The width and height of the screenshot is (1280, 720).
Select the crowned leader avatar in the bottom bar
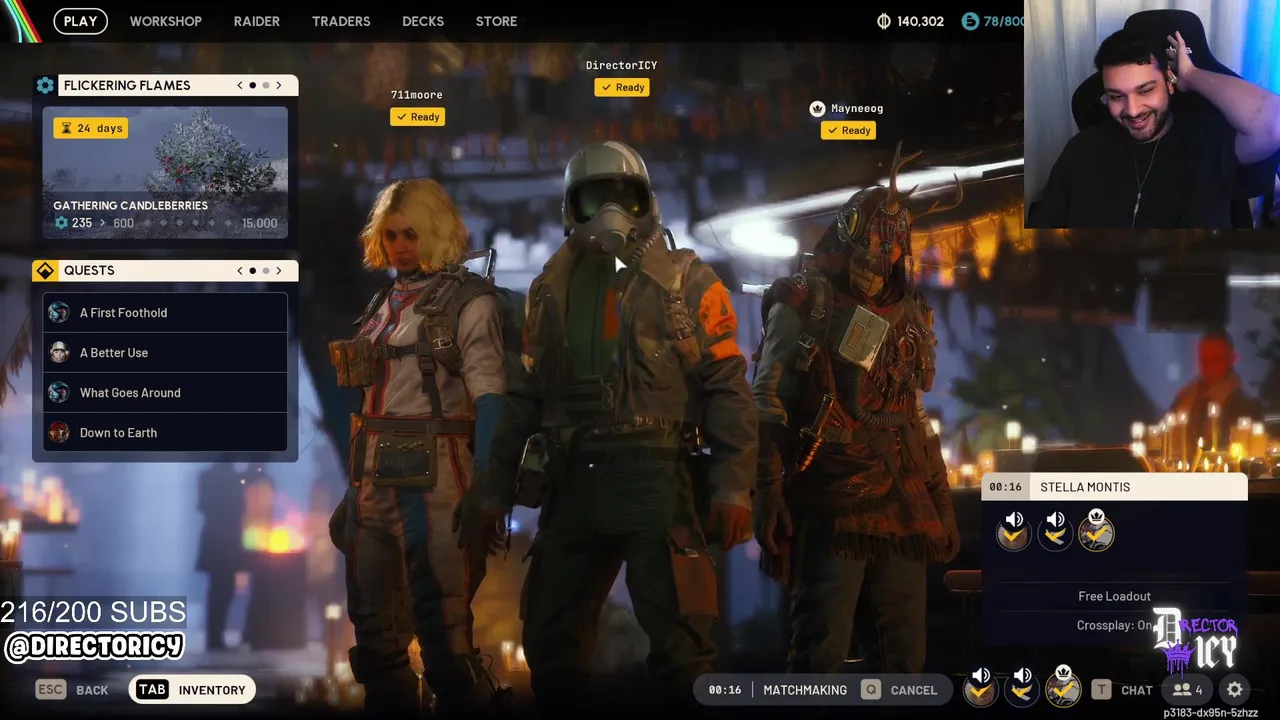pyautogui.click(x=1063, y=690)
